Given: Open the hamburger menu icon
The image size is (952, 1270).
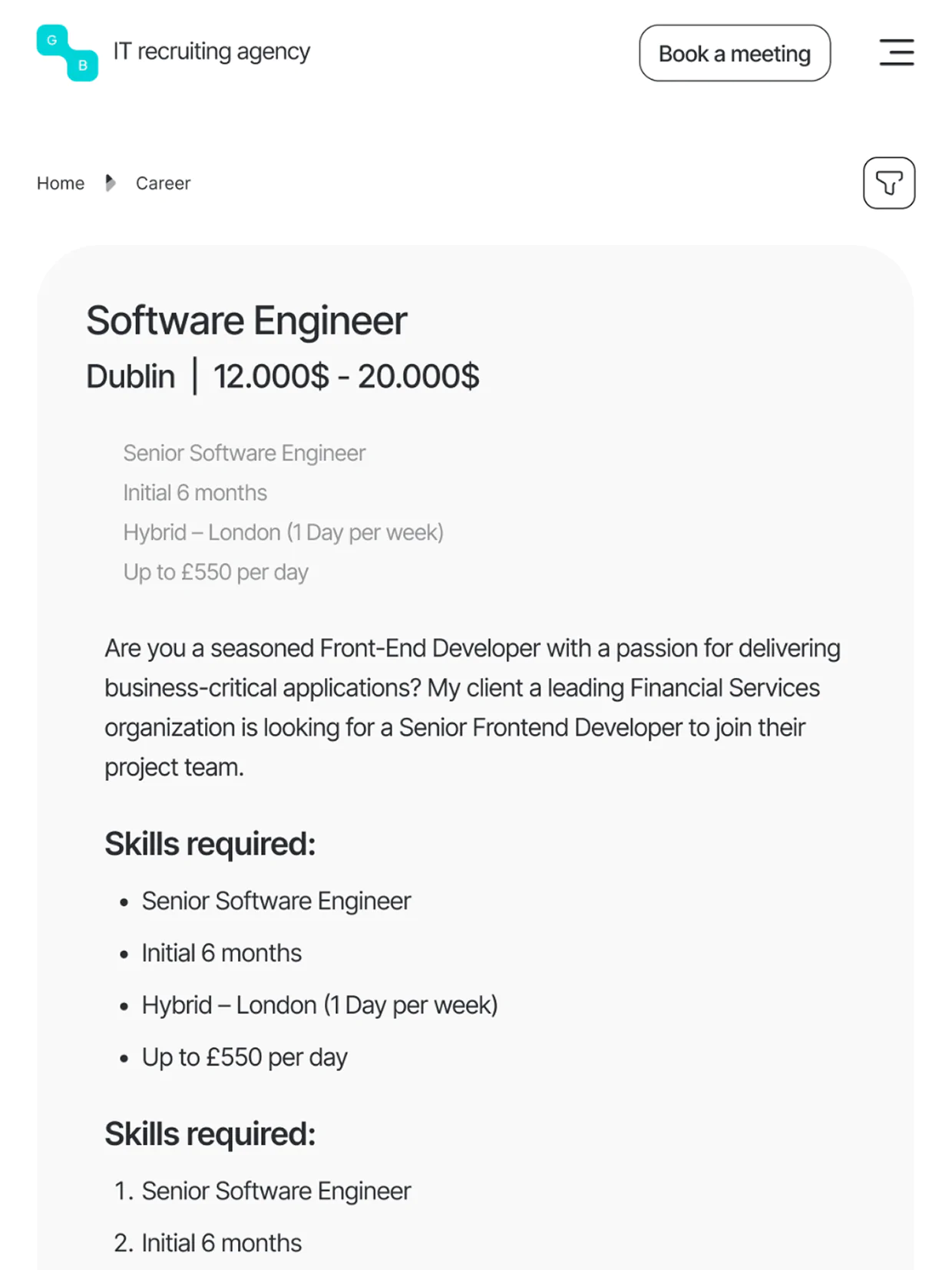Looking at the screenshot, I should pyautogui.click(x=896, y=52).
